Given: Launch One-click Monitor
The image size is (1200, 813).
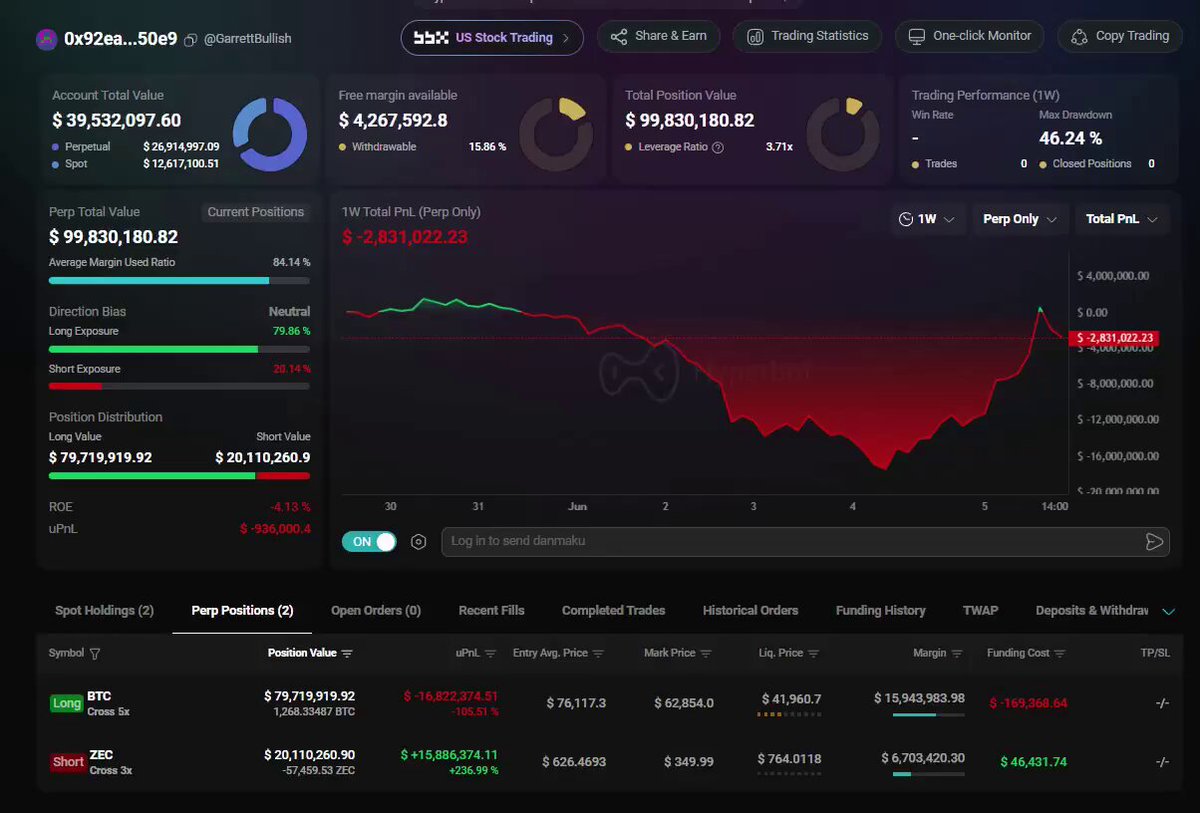Looking at the screenshot, I should click(969, 36).
